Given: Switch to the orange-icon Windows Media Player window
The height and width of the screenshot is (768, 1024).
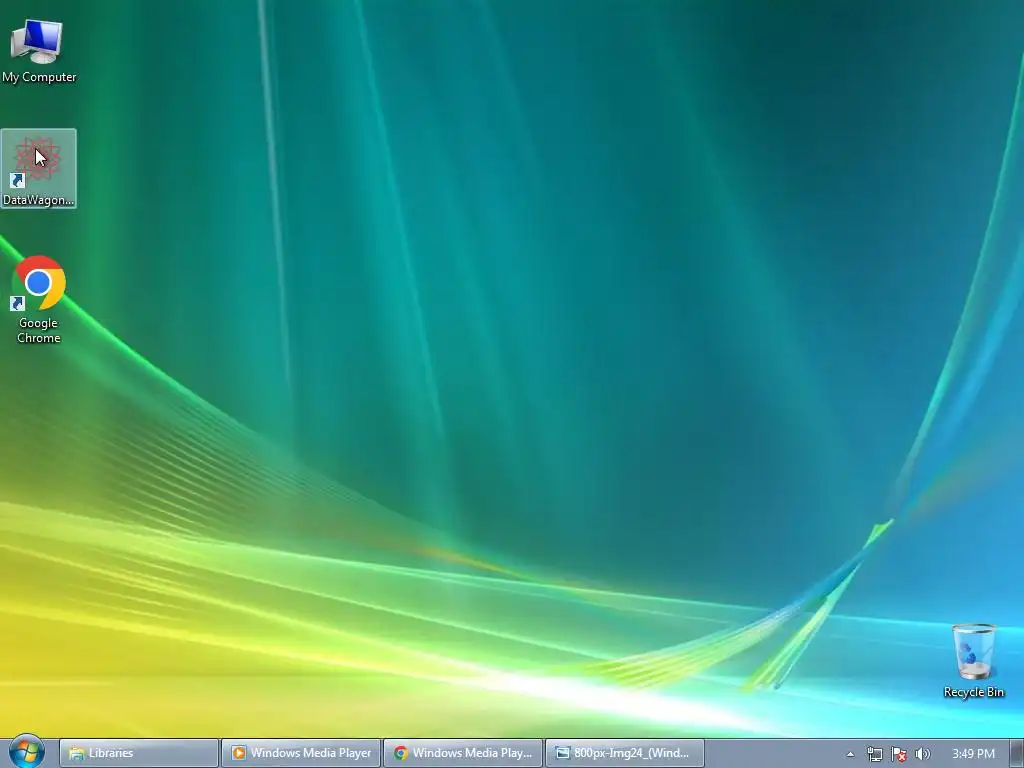Looking at the screenshot, I should coord(300,753).
